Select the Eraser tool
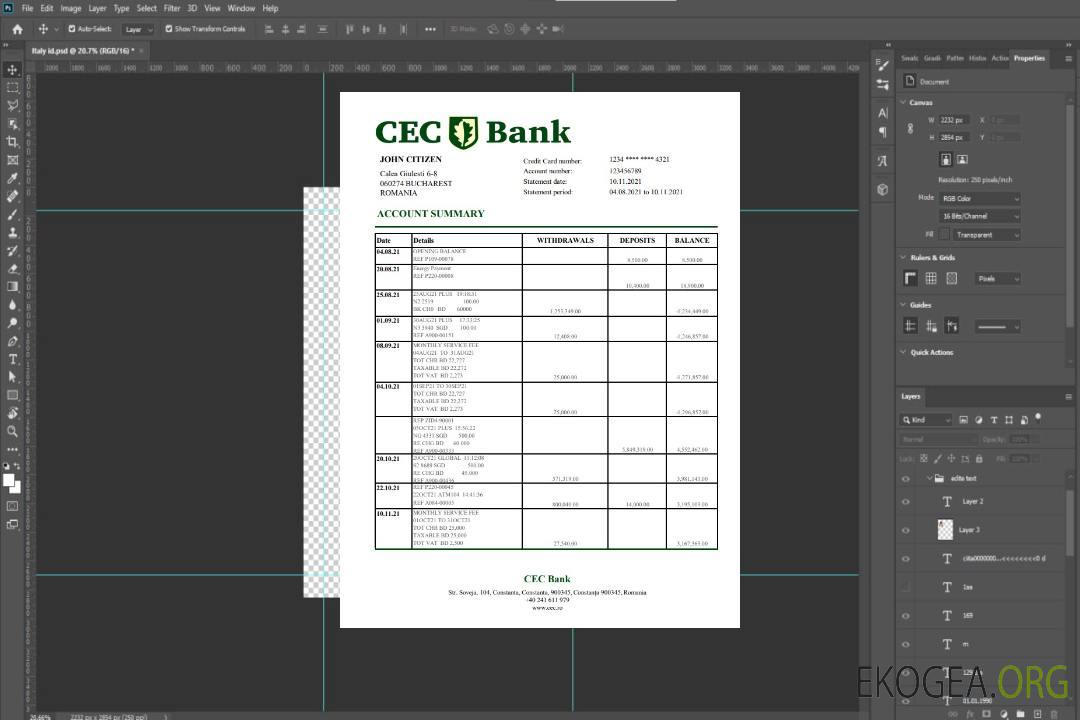The image size is (1080, 720). [x=12, y=269]
